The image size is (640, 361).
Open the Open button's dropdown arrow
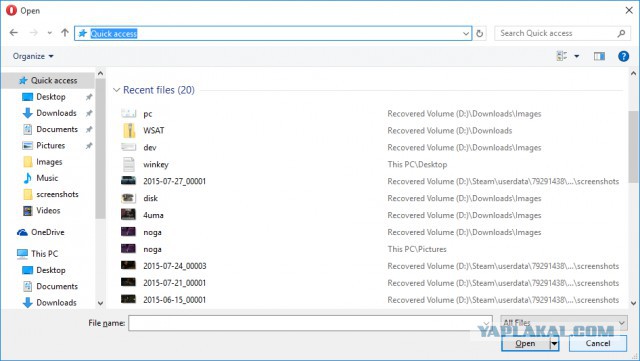554,343
